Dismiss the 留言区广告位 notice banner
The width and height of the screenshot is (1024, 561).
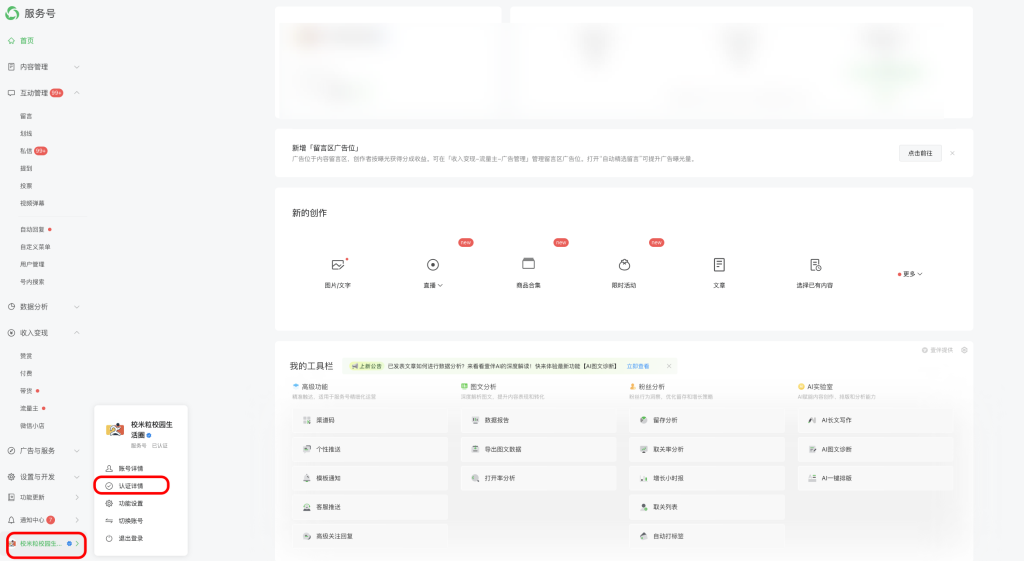952,153
